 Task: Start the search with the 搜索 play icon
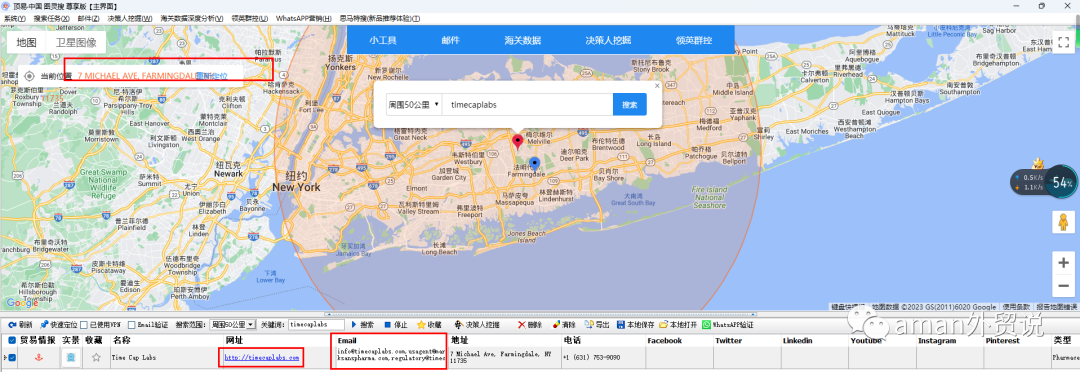pos(354,324)
